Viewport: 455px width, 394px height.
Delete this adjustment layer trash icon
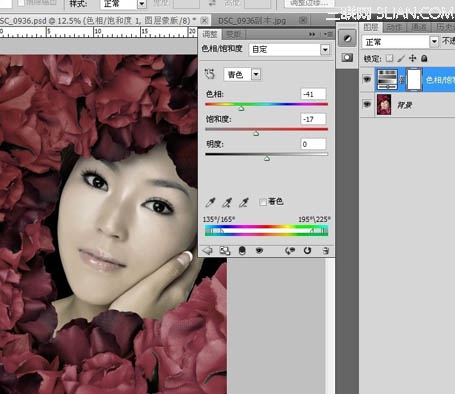pos(326,250)
